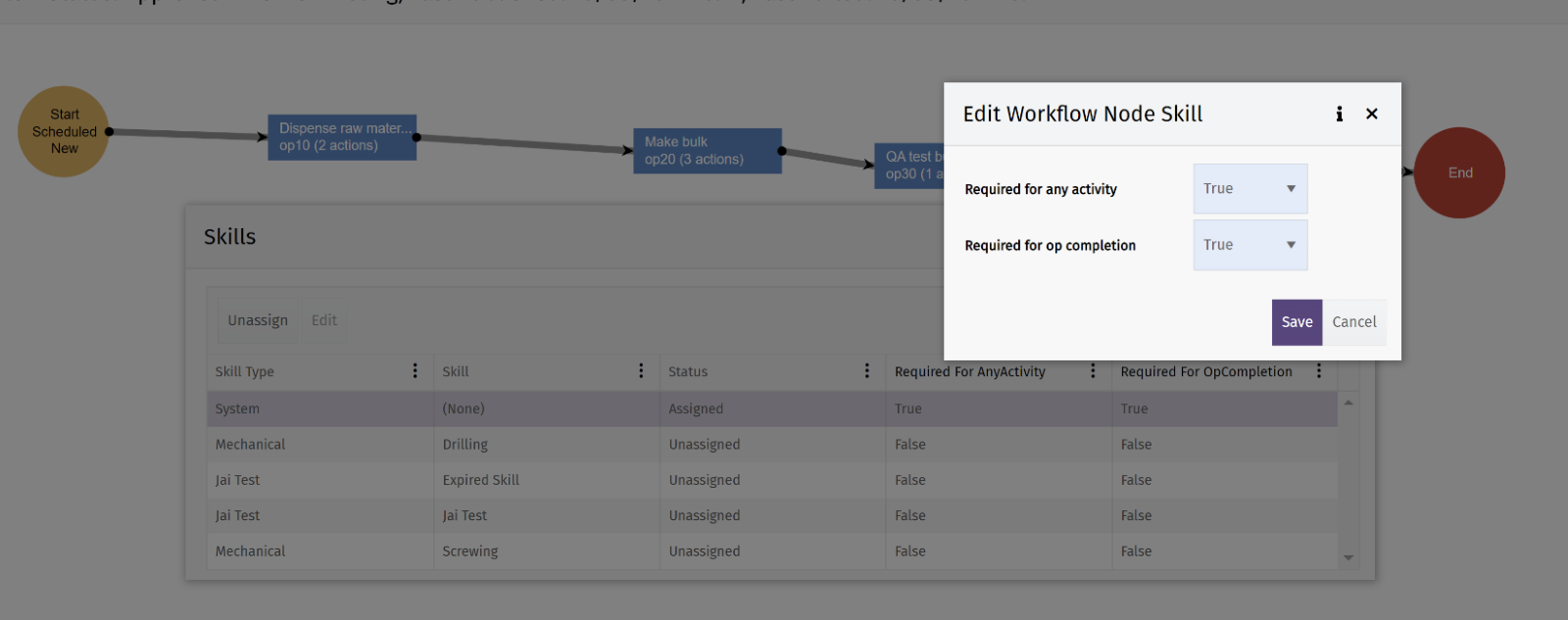Sort by the Skill Type column header
This screenshot has height=620, width=1568.
(245, 371)
